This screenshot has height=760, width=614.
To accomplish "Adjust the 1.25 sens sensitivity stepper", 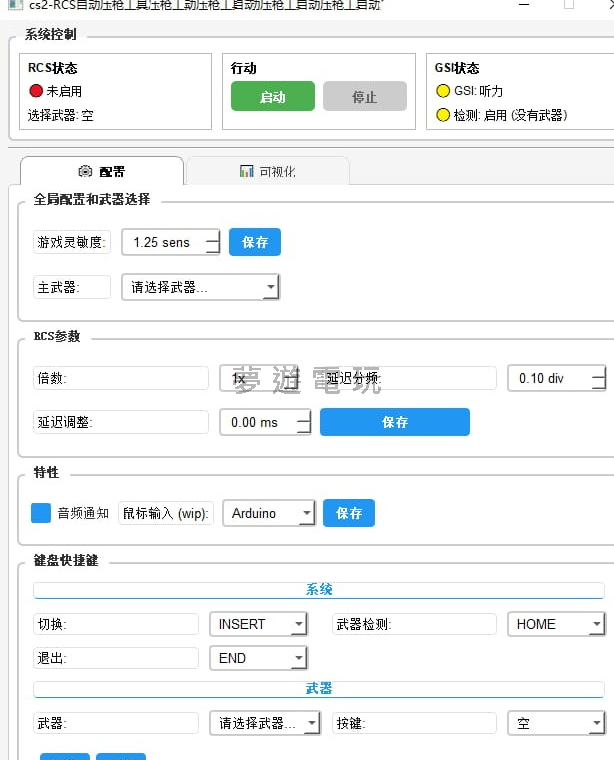I will click(211, 242).
